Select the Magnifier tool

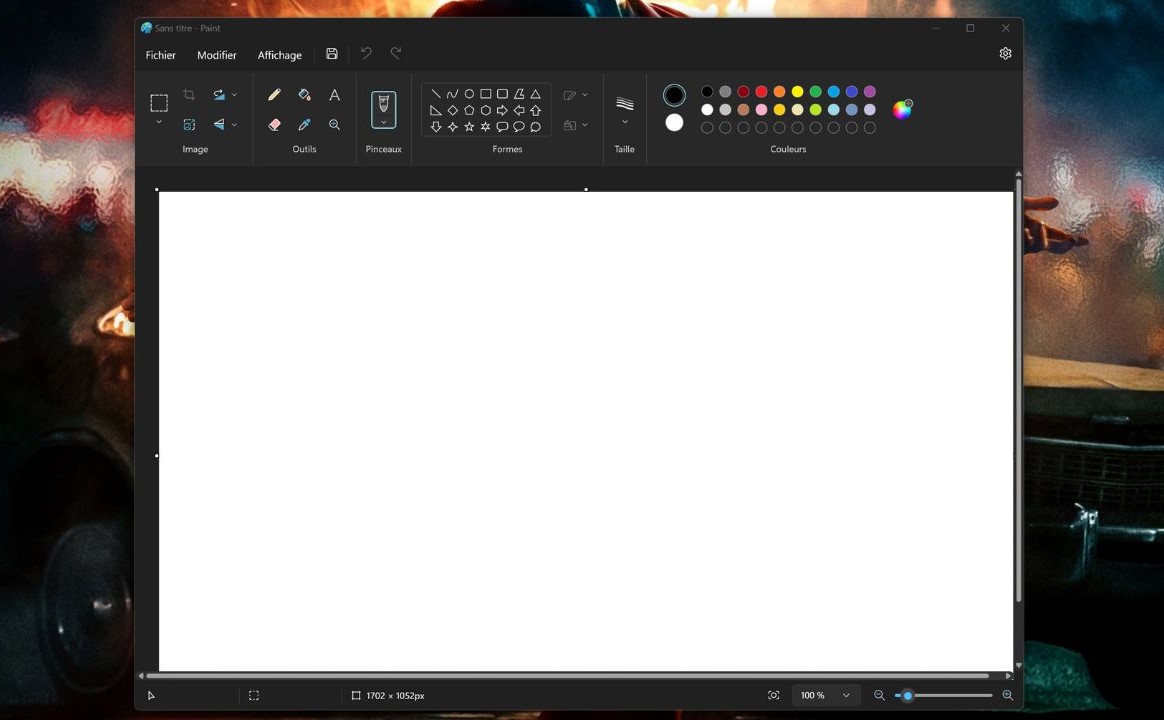335,125
